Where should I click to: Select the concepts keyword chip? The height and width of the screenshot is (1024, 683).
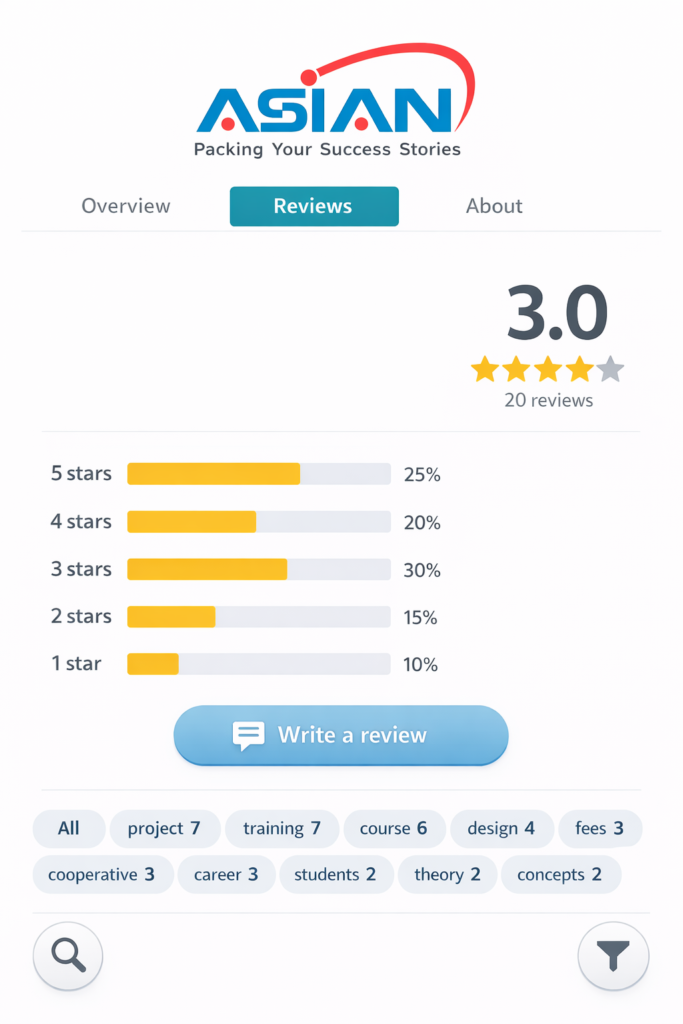pos(559,874)
